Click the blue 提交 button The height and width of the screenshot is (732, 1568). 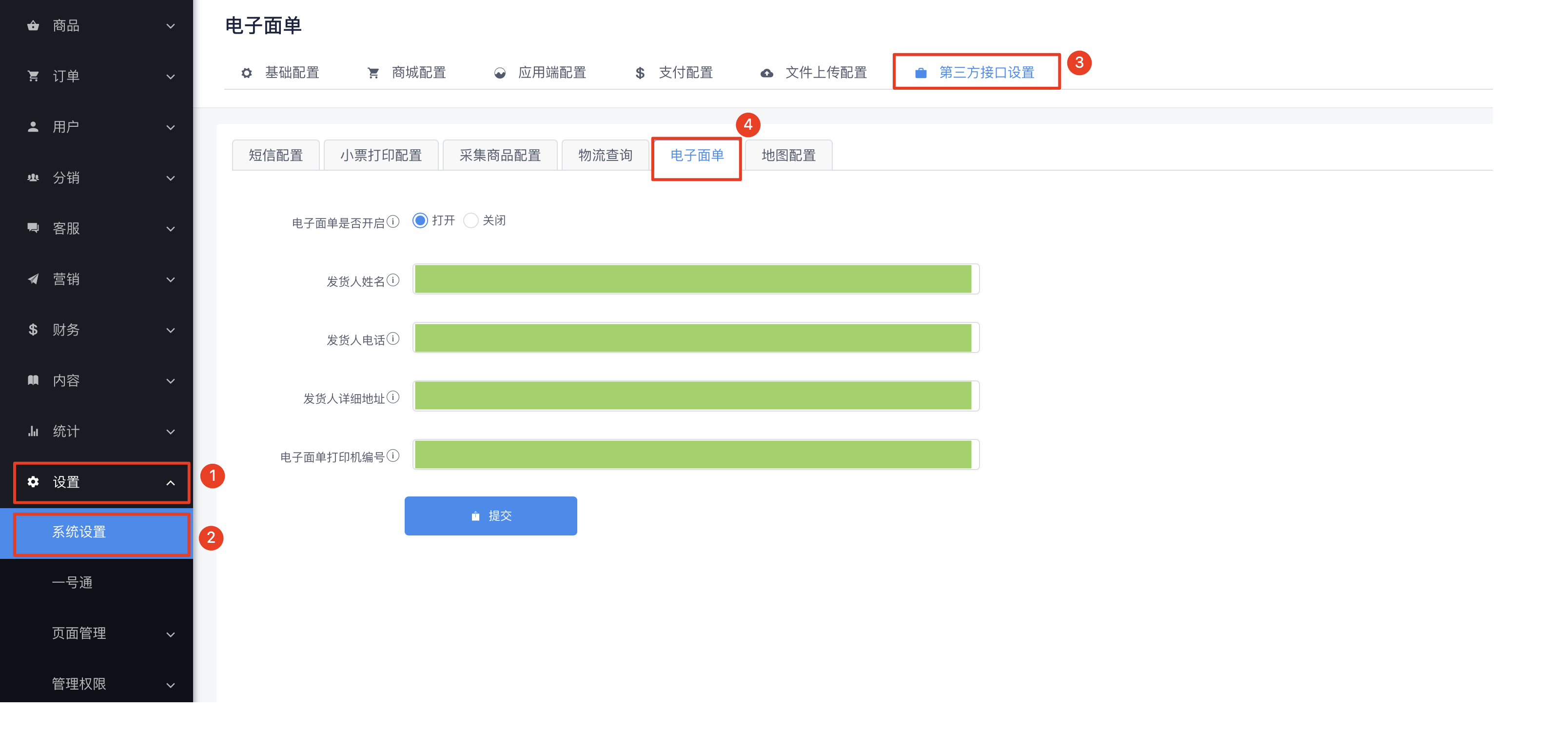point(490,516)
